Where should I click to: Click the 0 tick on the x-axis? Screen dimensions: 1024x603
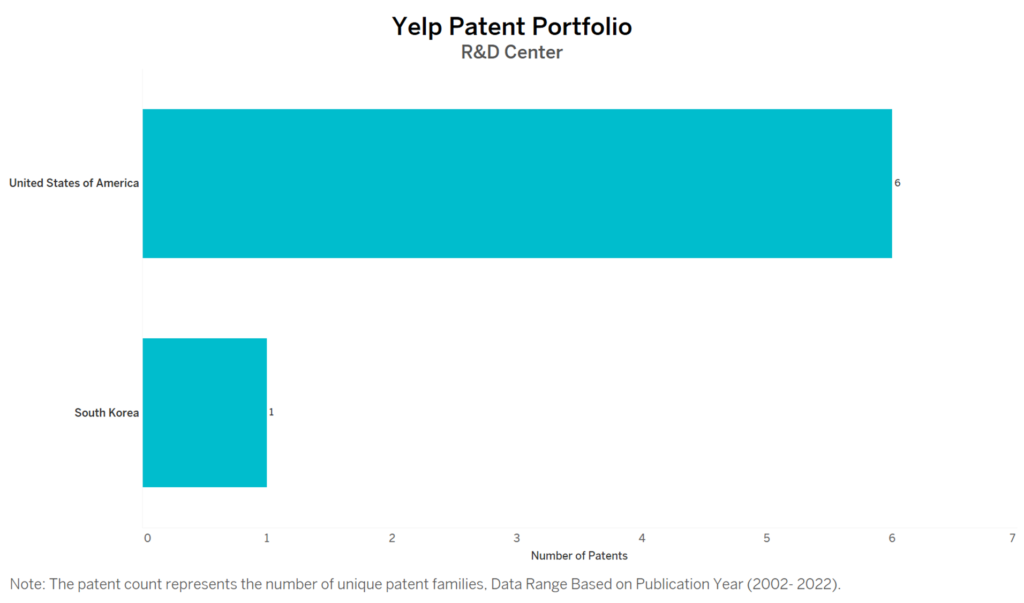click(x=148, y=538)
